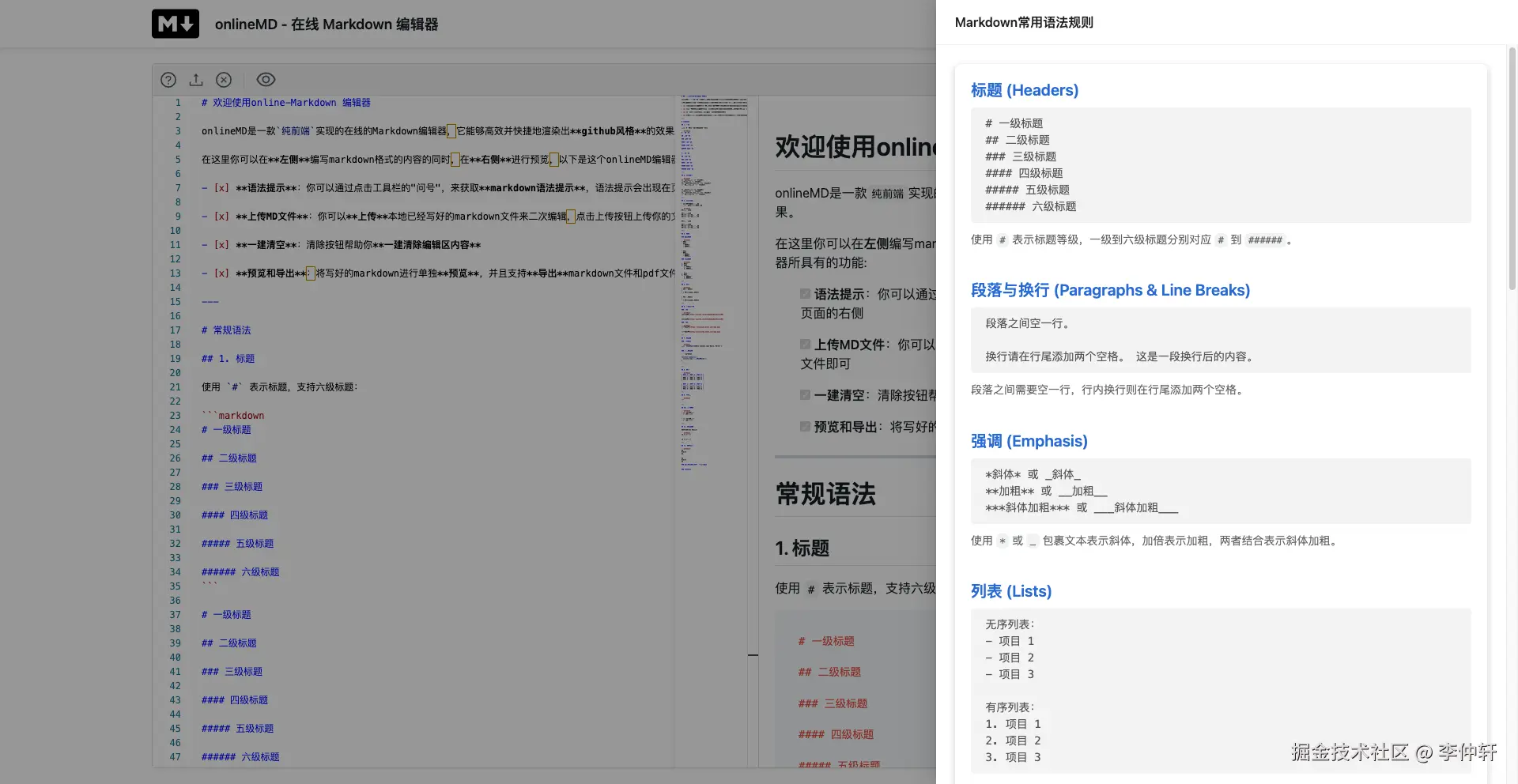Click the '无序列表:' label in the drawer
This screenshot has width=1518, height=784.
coord(1010,624)
